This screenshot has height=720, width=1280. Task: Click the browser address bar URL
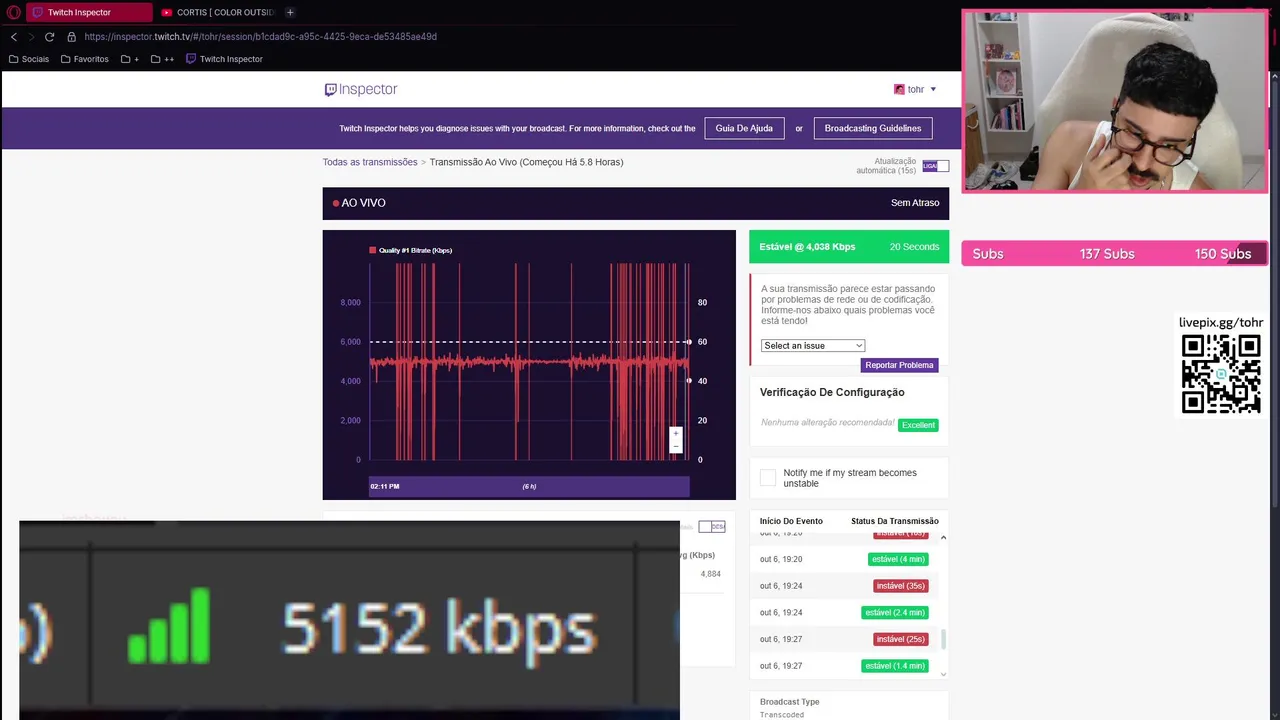click(x=260, y=37)
